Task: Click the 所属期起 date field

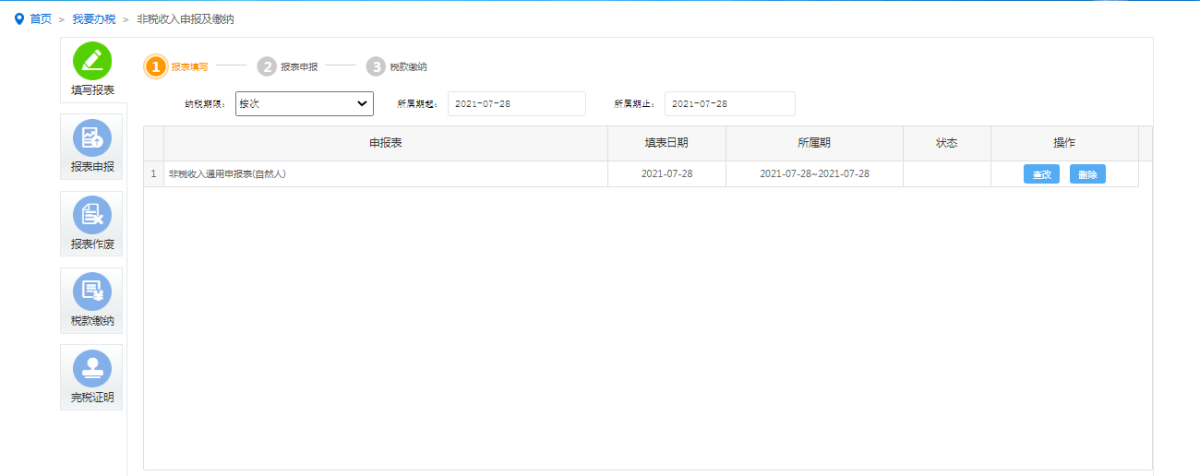Action: point(516,104)
